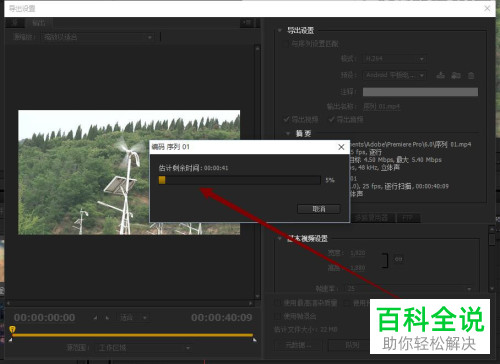Switch to the FTP tab
Viewport: 500px width, 364px height.
[407, 218]
